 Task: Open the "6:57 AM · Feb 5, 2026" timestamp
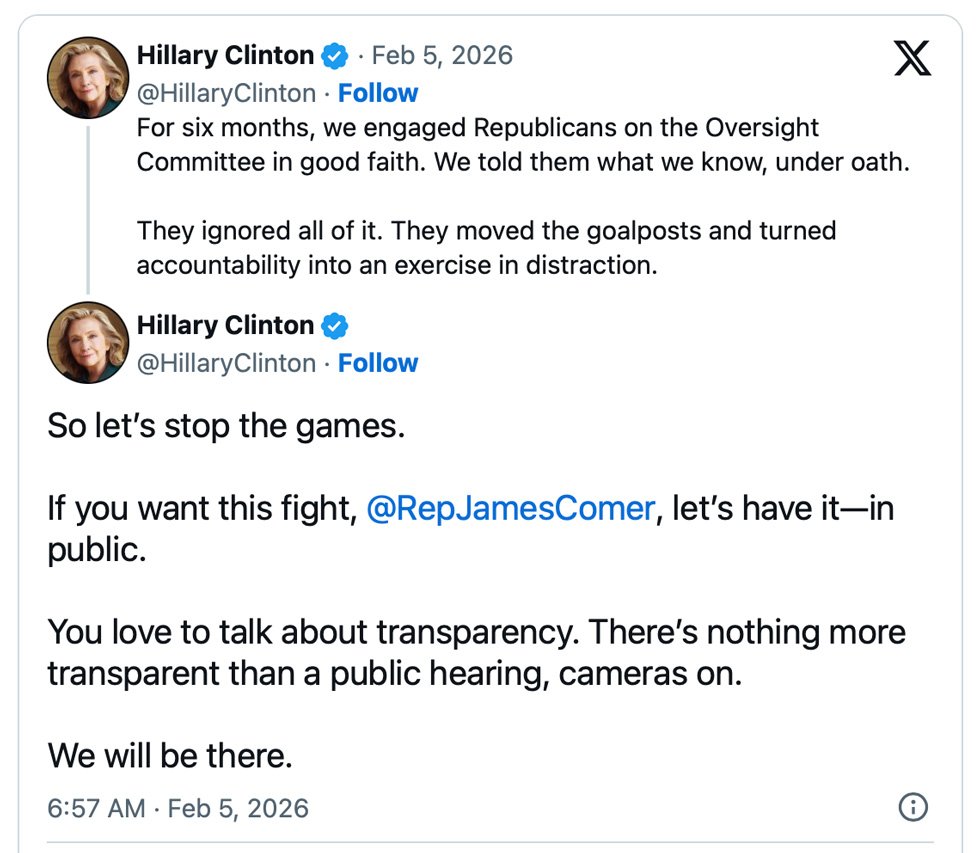tap(178, 808)
